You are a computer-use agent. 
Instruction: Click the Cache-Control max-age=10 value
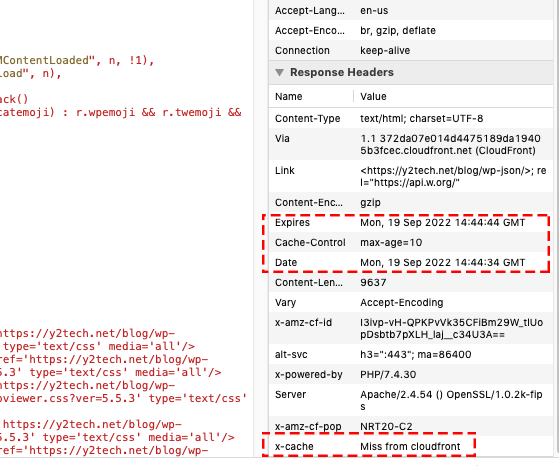point(391,242)
